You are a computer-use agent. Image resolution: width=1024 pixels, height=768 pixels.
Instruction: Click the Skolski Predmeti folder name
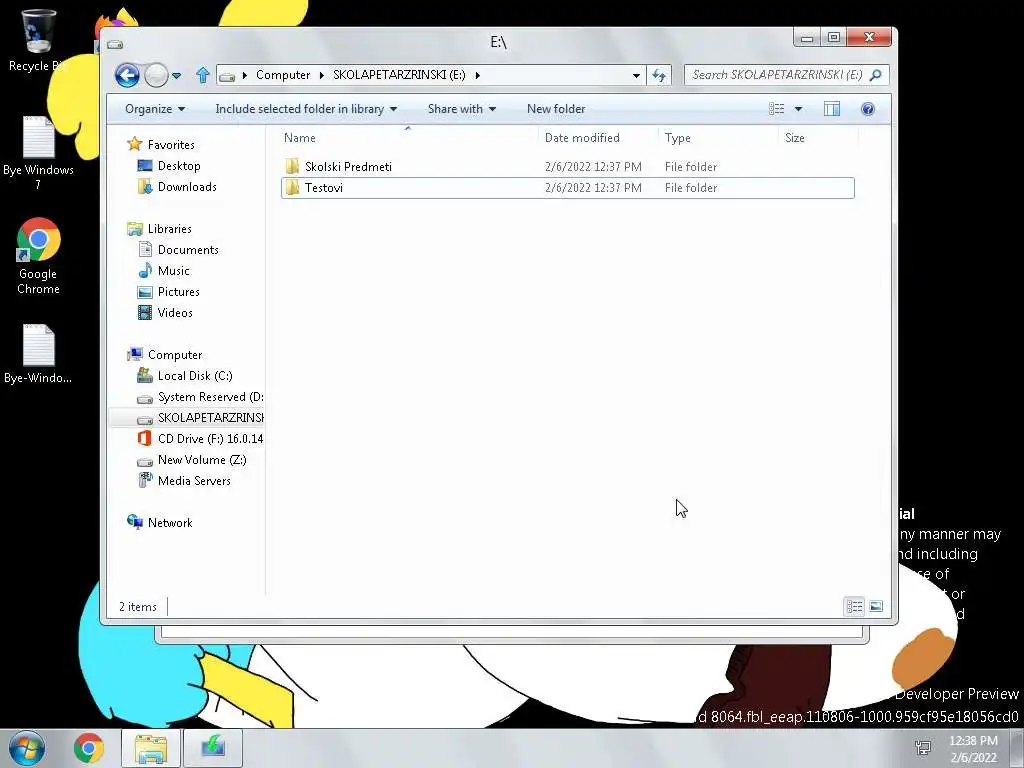348,167
